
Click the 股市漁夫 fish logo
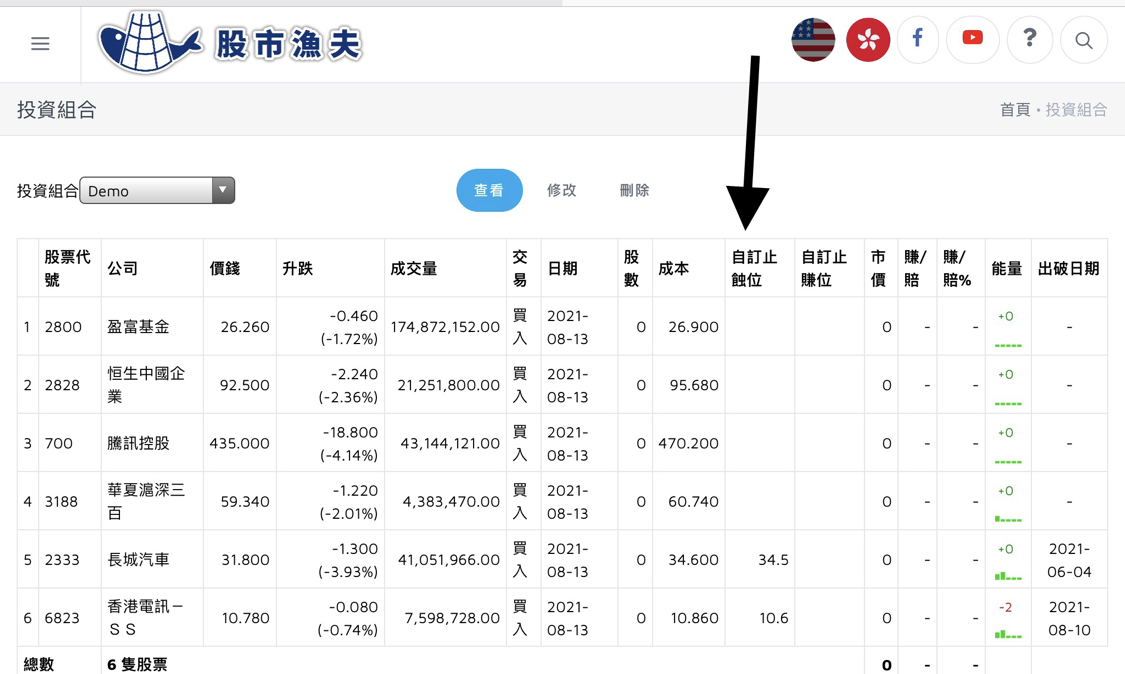[x=230, y=43]
